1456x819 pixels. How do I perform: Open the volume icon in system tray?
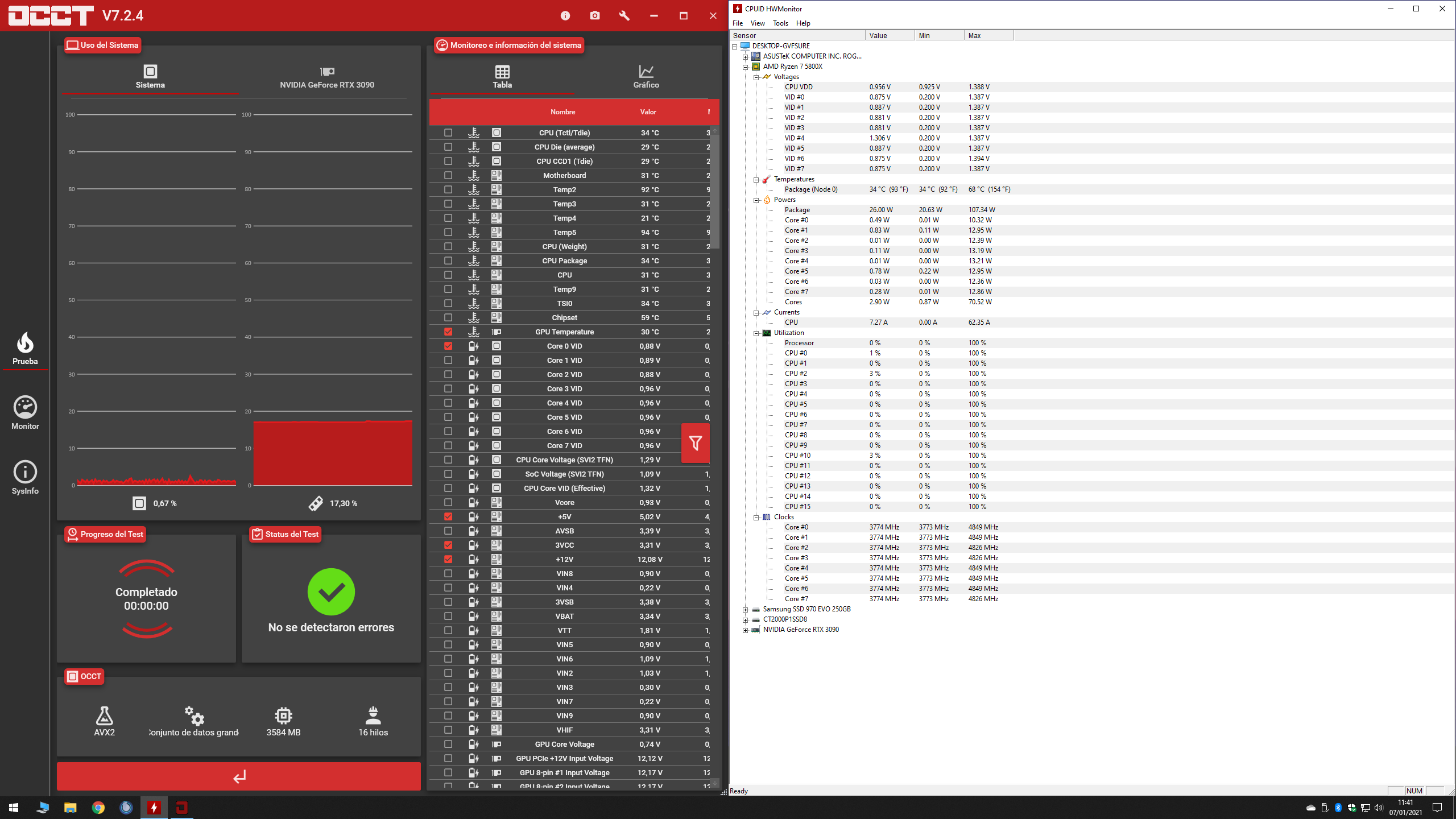tap(1378, 808)
